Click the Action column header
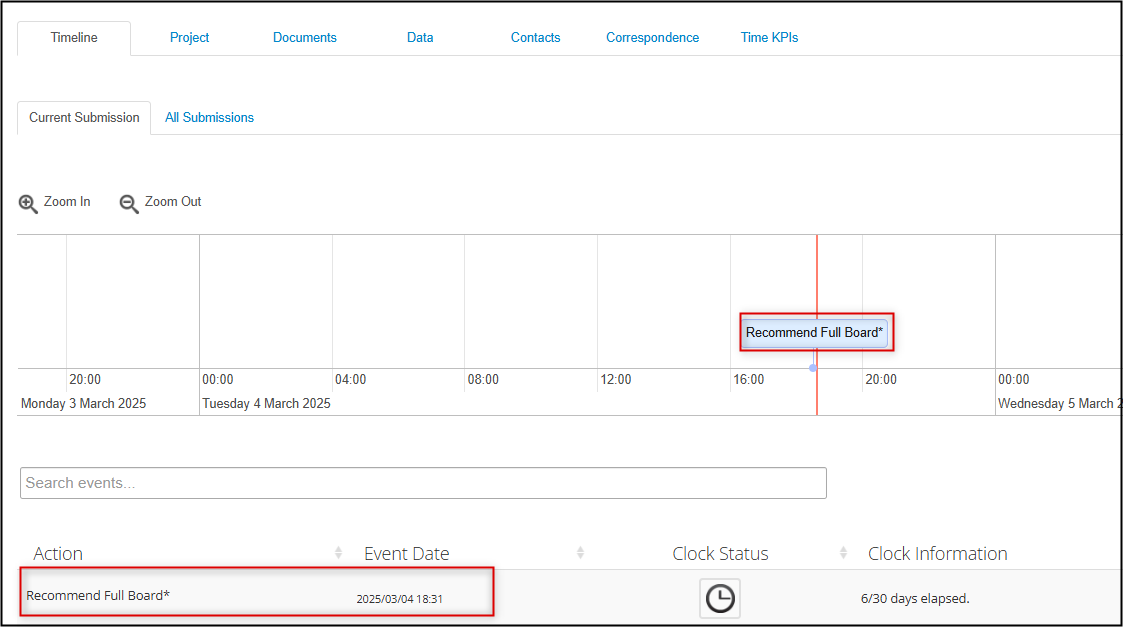Viewport: 1123px width, 627px height. point(58,553)
